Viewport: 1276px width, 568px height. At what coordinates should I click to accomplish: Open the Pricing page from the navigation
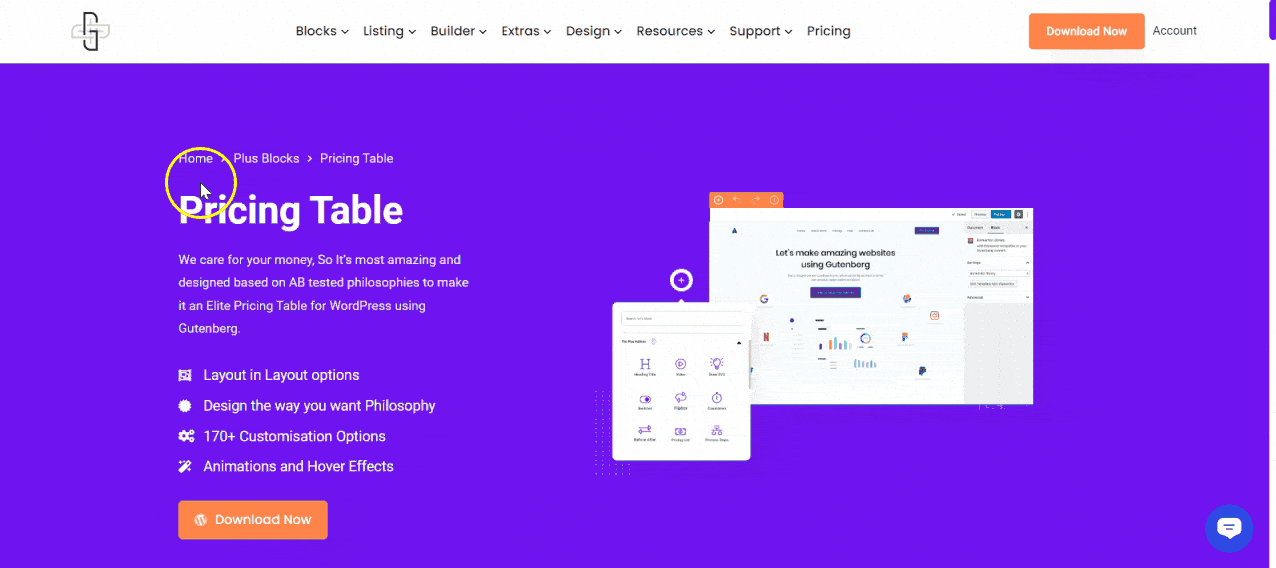click(829, 31)
